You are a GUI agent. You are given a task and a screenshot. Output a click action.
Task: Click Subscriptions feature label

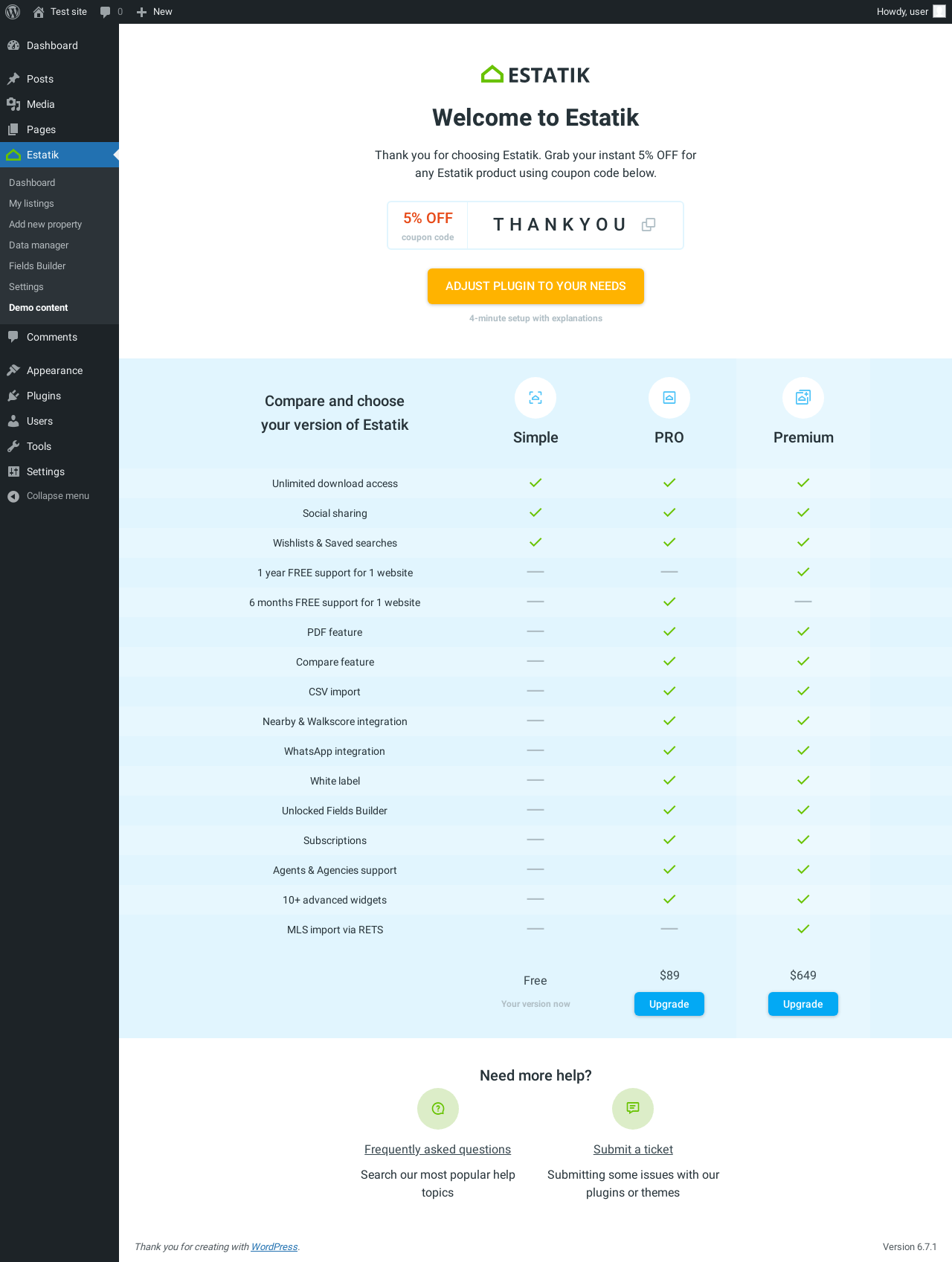pos(335,840)
